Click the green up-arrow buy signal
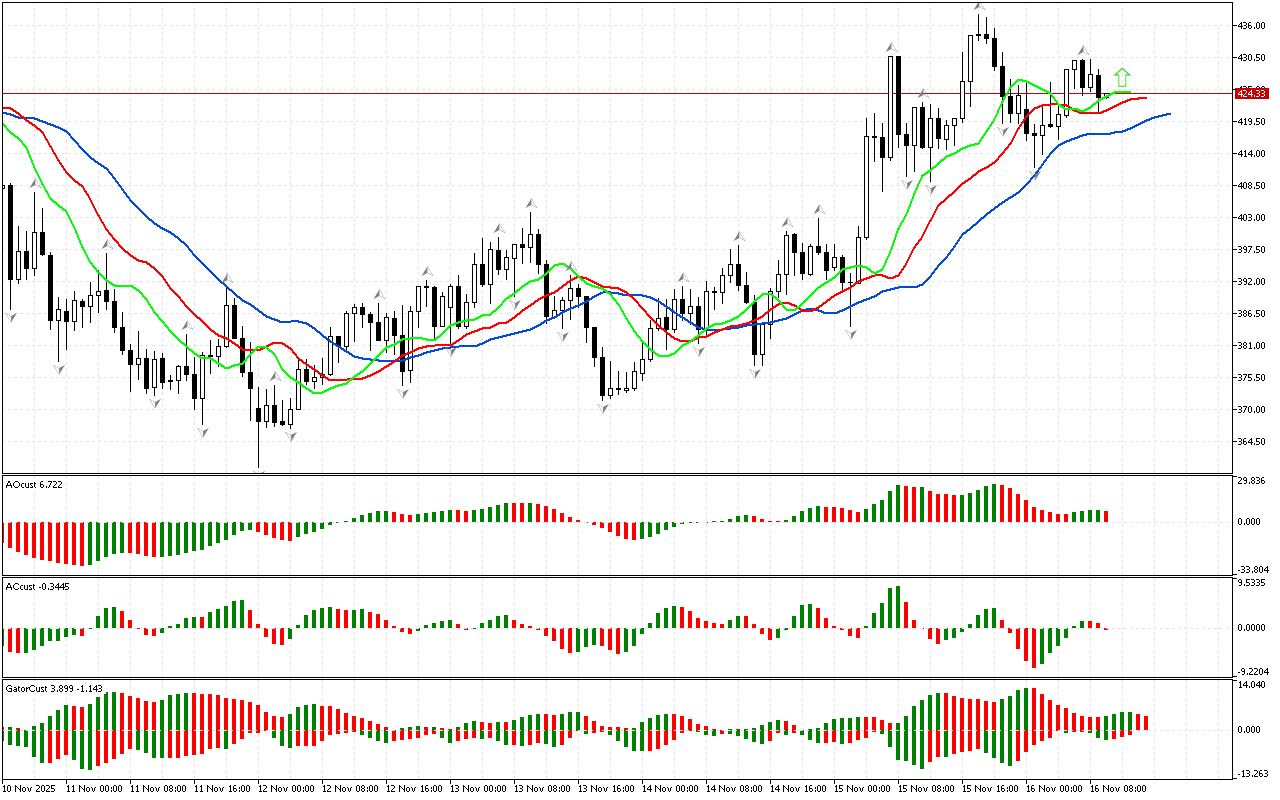This screenshot has width=1280, height=800. click(x=1122, y=77)
